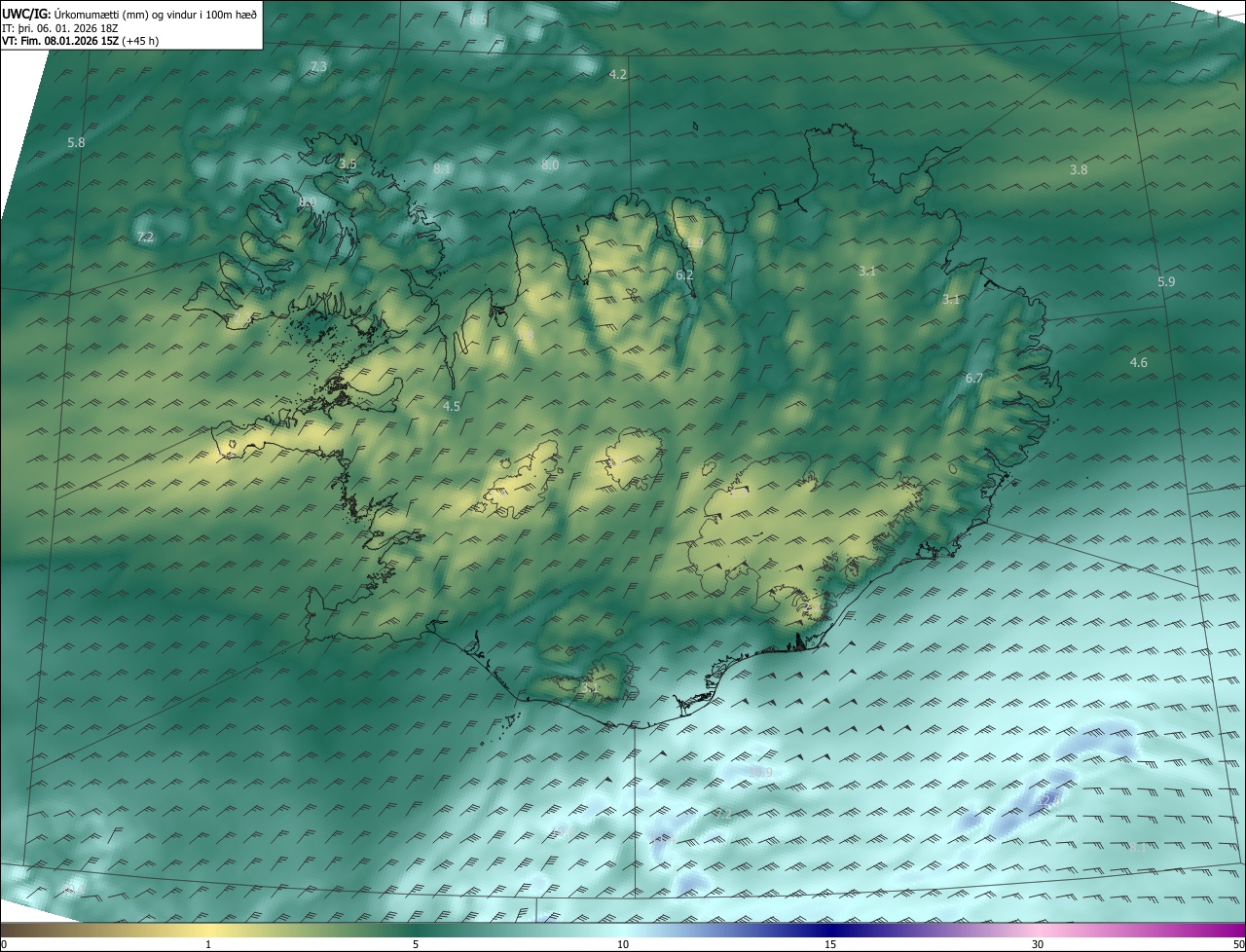
Task: Click the colorbar tick label 10
Action: point(623,944)
